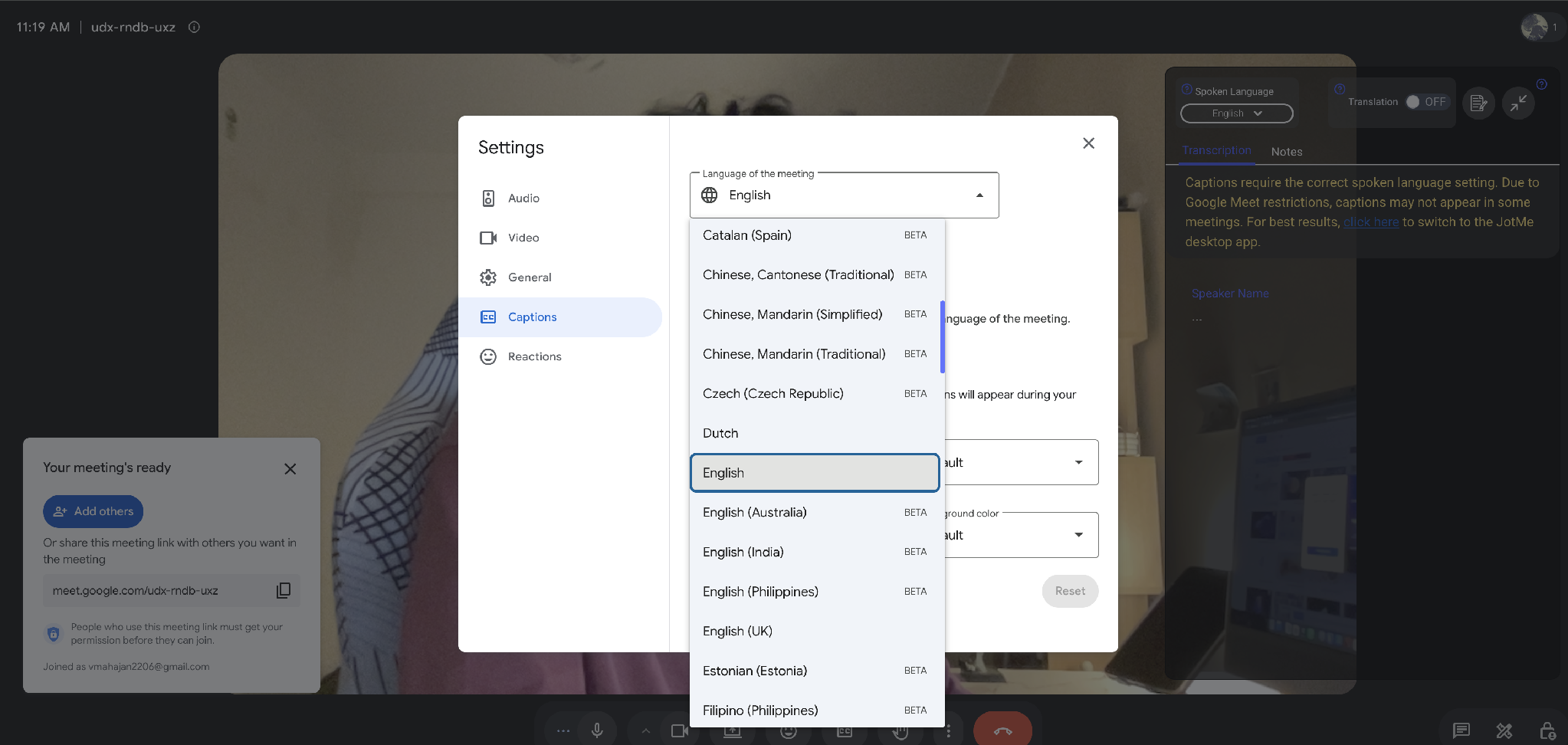This screenshot has height=745, width=1568.
Task: Click meeting details info icon near code
Action: pos(195,27)
